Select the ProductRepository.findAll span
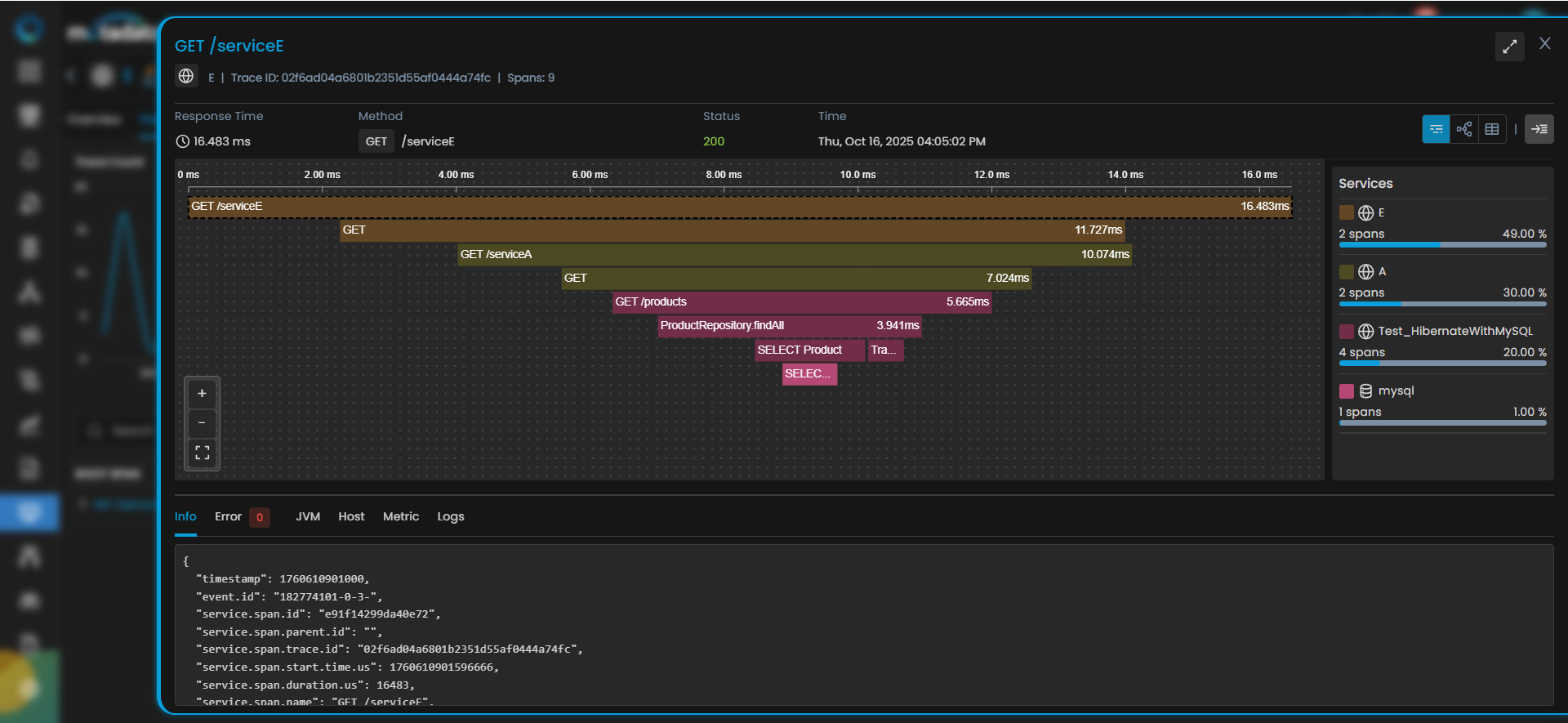This screenshot has height=723, width=1568. click(x=789, y=326)
